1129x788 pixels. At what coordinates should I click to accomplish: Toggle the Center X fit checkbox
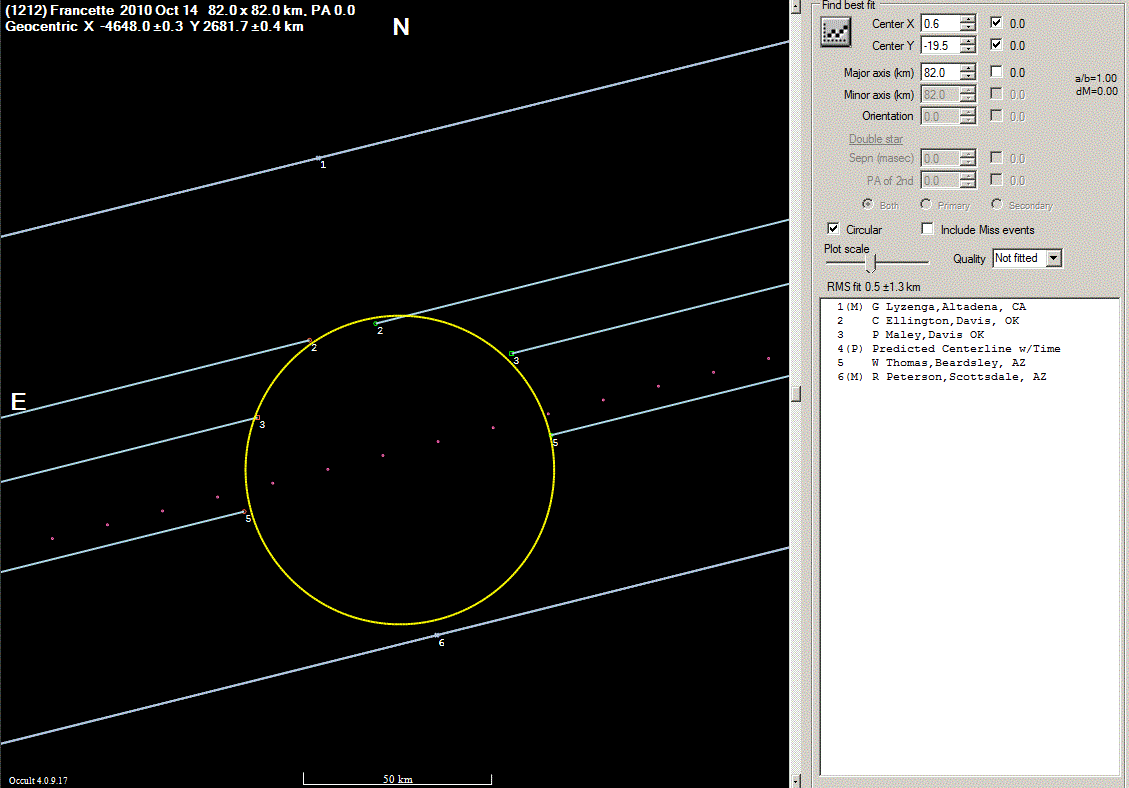[x=996, y=22]
